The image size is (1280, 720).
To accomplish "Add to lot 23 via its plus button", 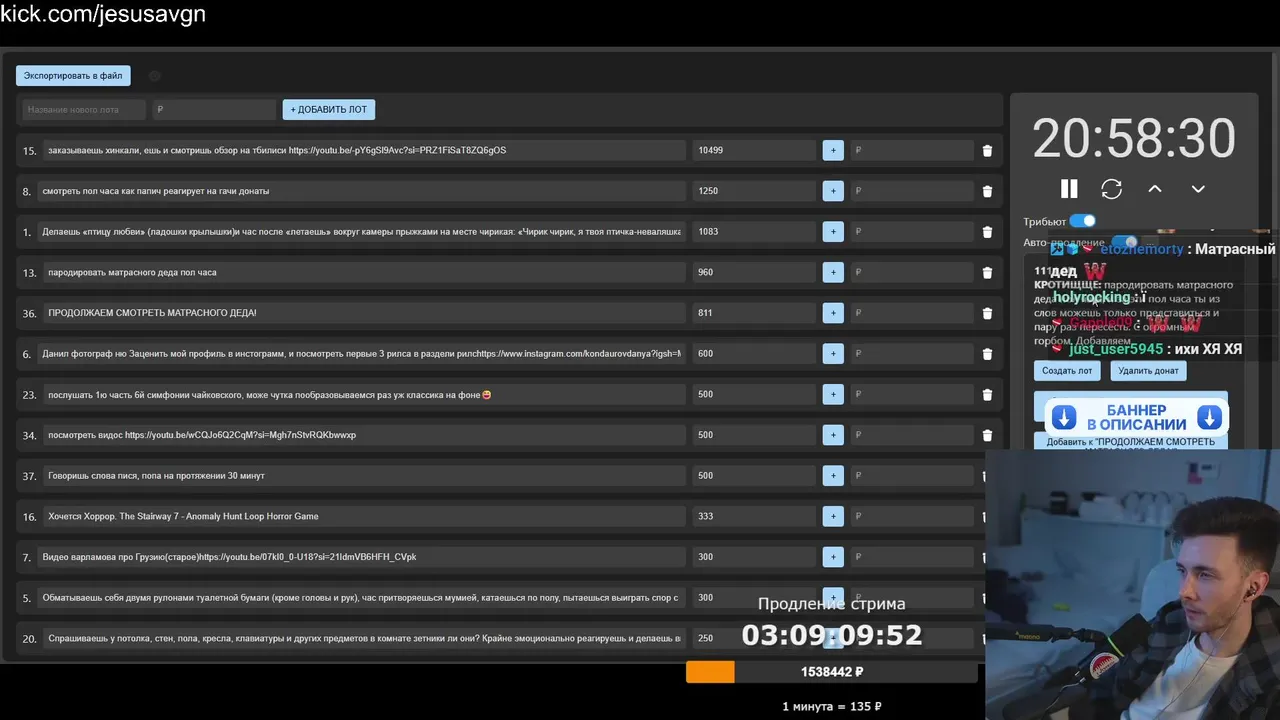I will click(x=833, y=394).
